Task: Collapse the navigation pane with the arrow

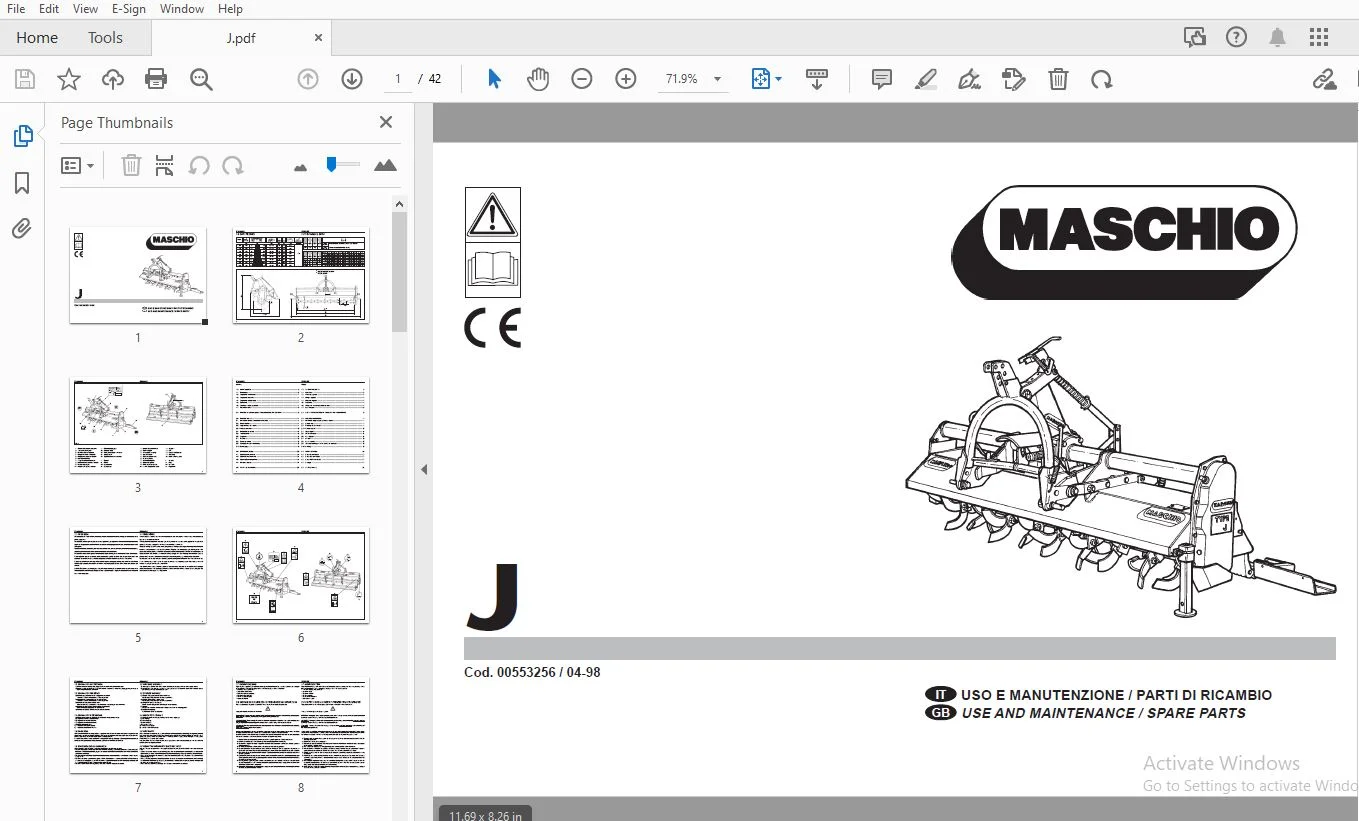Action: (x=424, y=469)
